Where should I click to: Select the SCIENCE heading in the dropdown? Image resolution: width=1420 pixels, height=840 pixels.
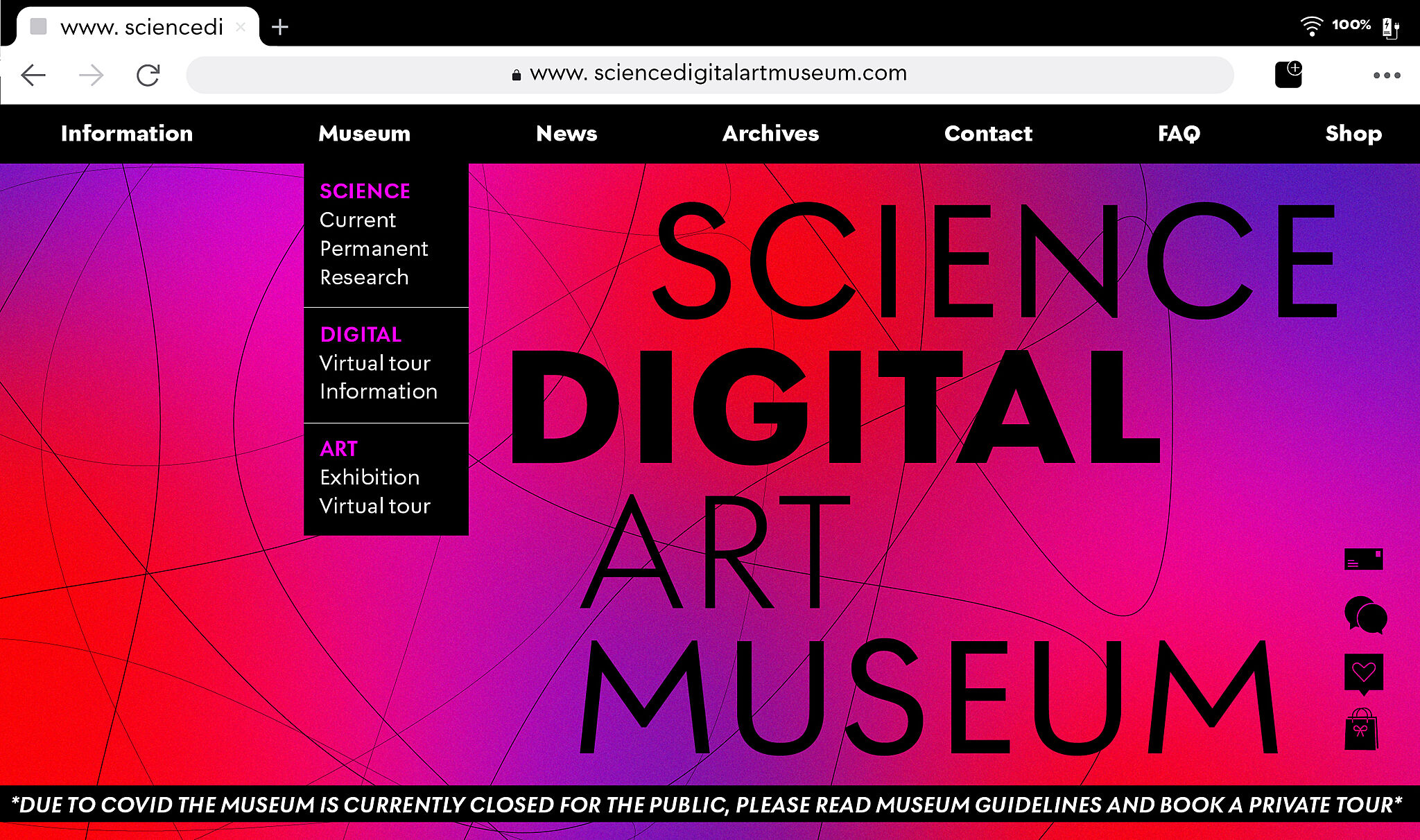365,191
